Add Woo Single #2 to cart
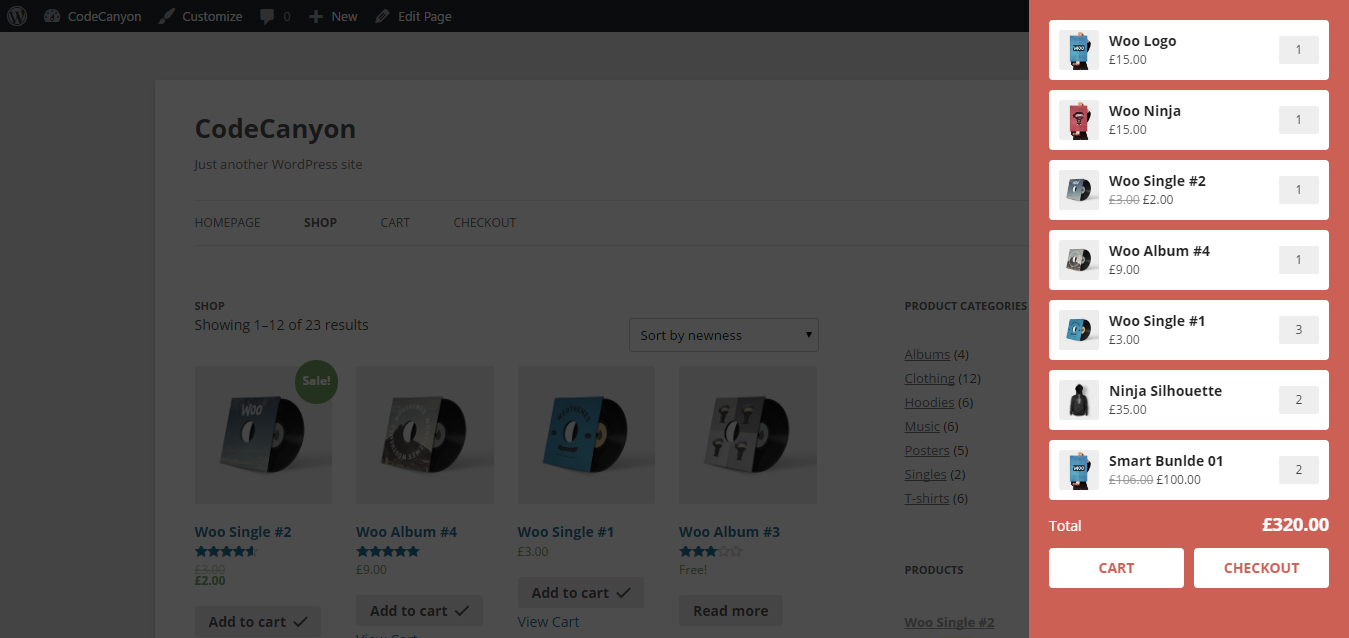 point(258,622)
